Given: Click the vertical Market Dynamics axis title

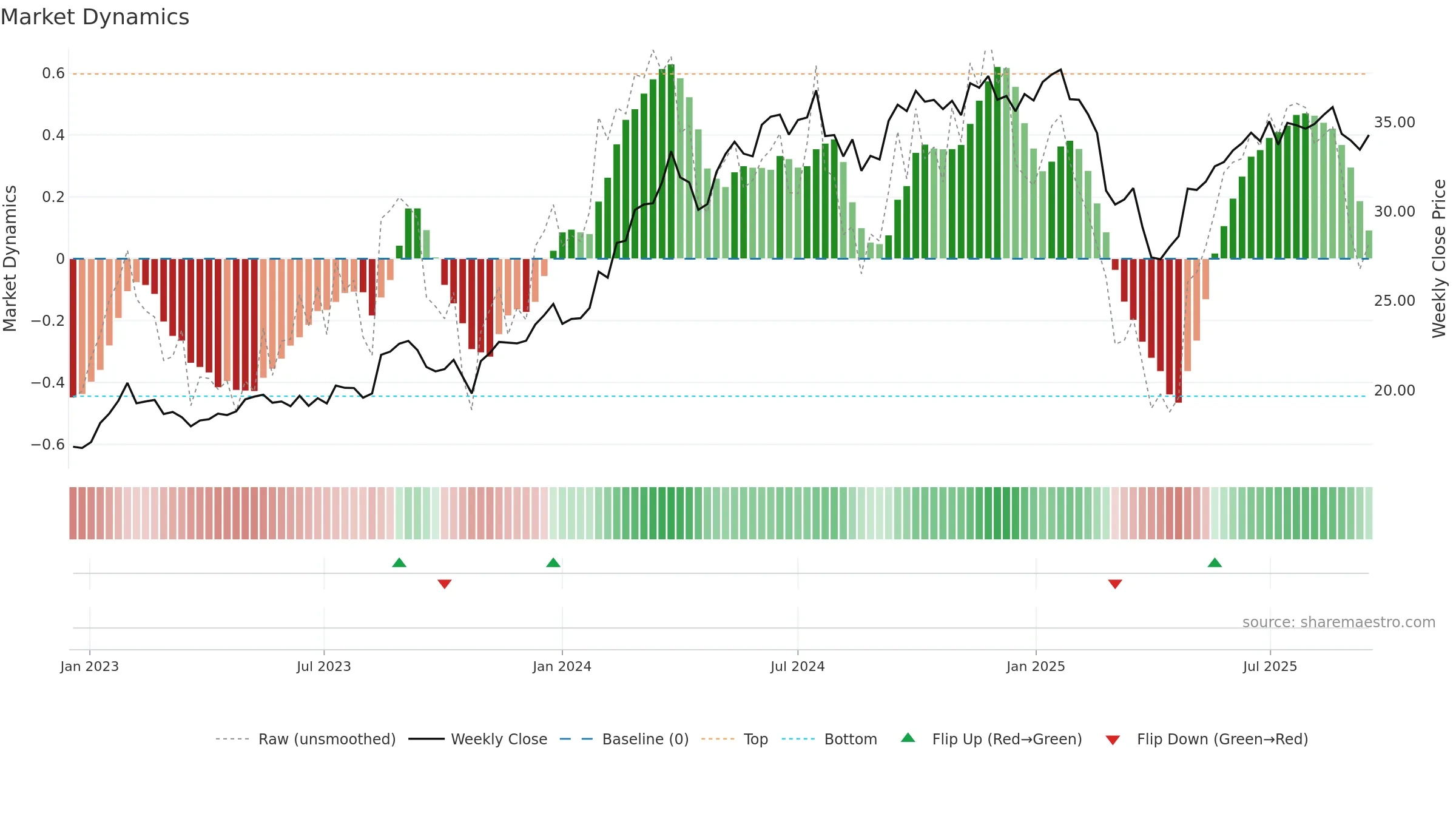Looking at the screenshot, I should coord(10,258).
